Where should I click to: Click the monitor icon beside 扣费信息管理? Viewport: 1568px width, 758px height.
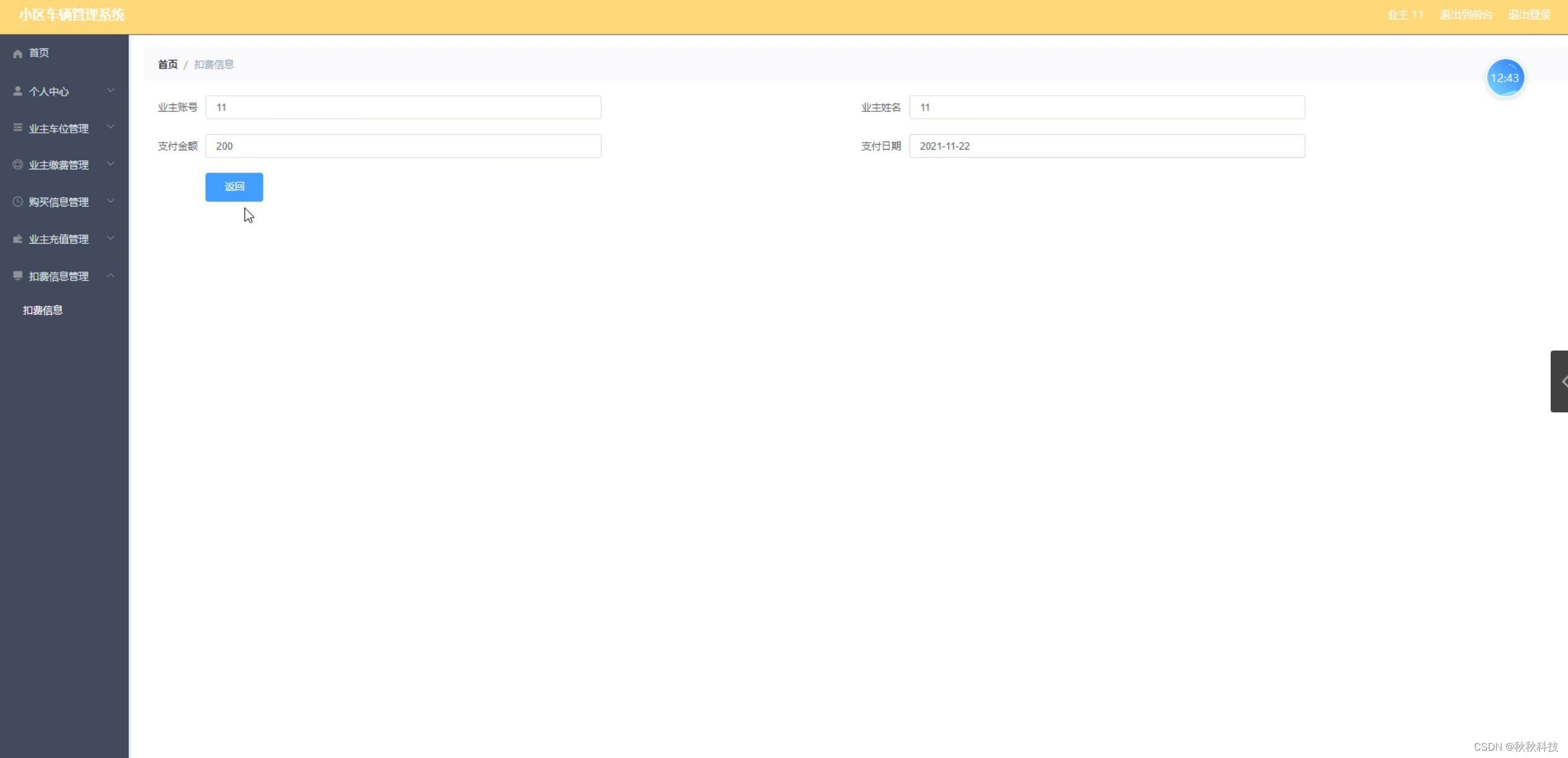[x=18, y=275]
